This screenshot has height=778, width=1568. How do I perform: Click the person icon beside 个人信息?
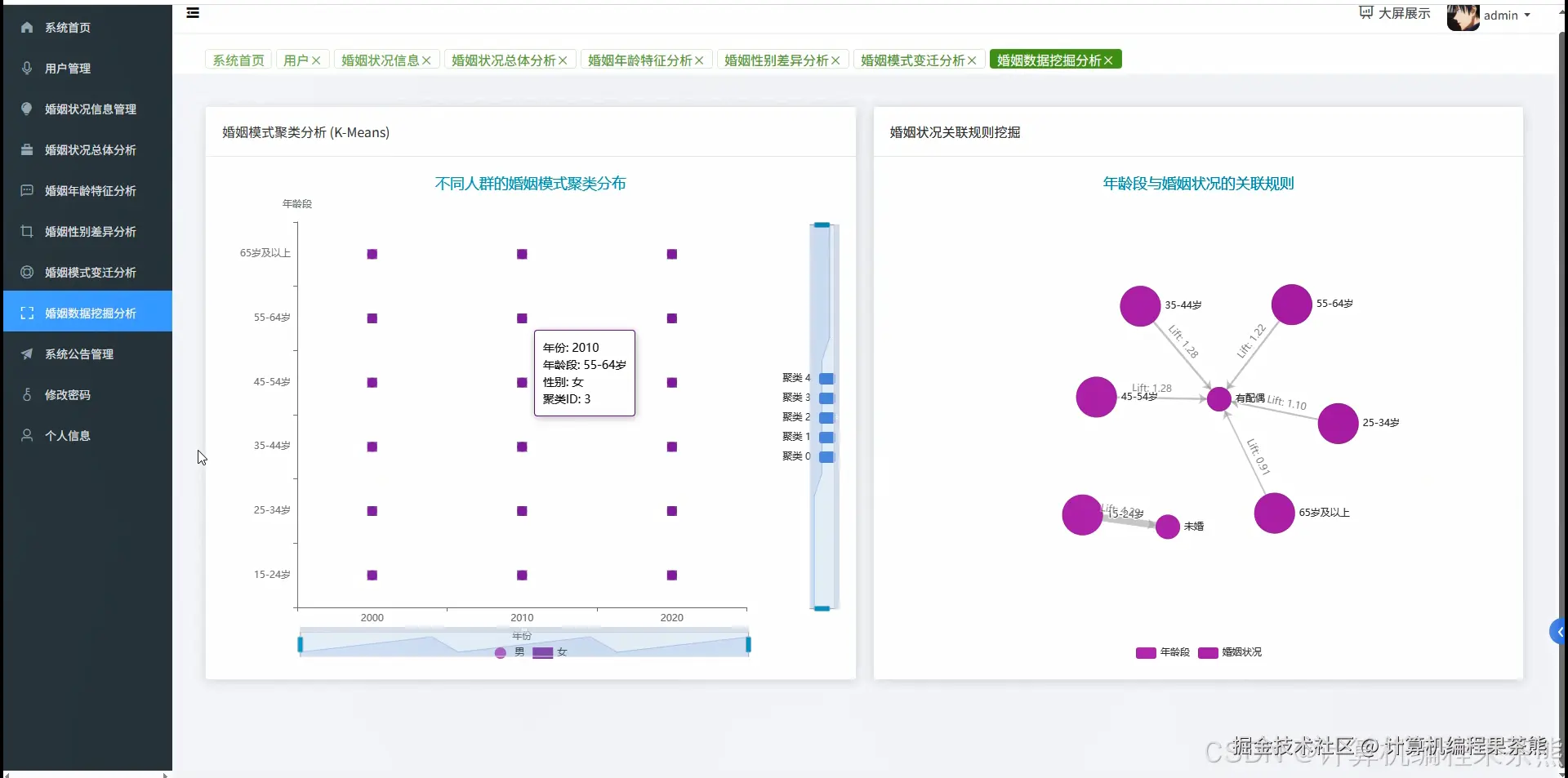(x=27, y=436)
